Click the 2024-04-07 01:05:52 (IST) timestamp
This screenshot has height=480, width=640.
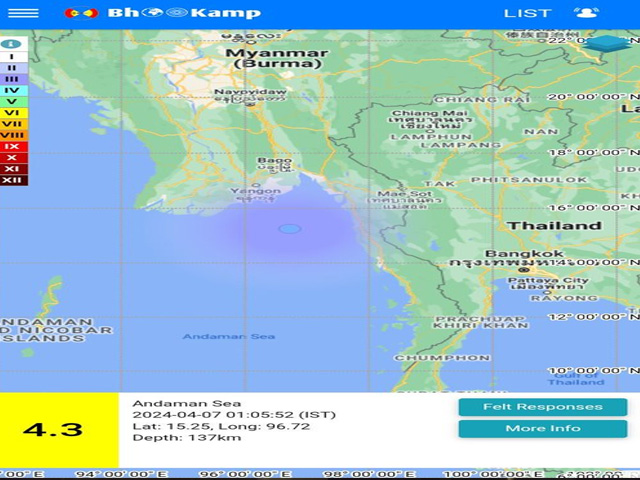point(234,415)
